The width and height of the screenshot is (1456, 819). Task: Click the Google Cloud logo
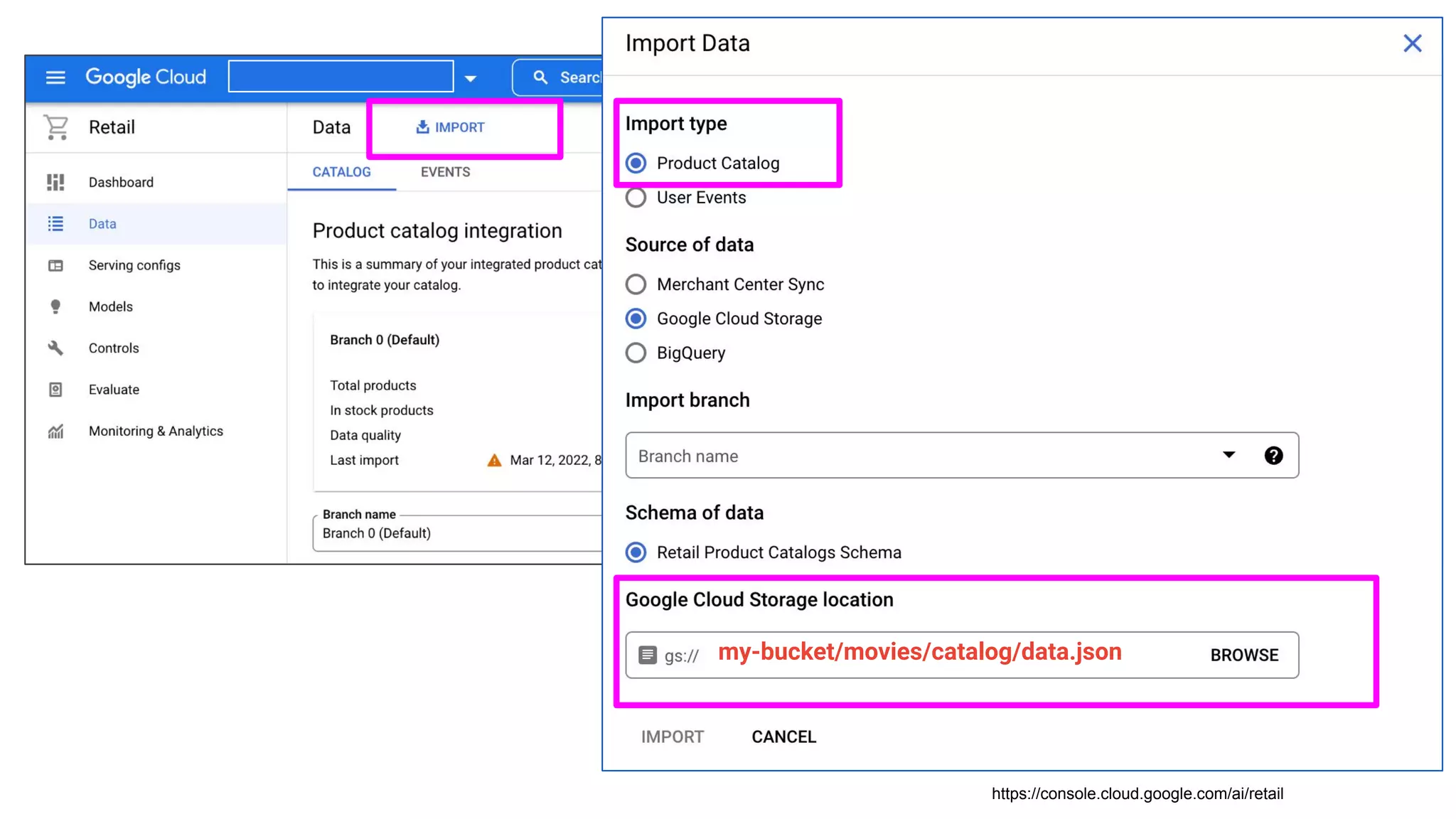(146, 77)
